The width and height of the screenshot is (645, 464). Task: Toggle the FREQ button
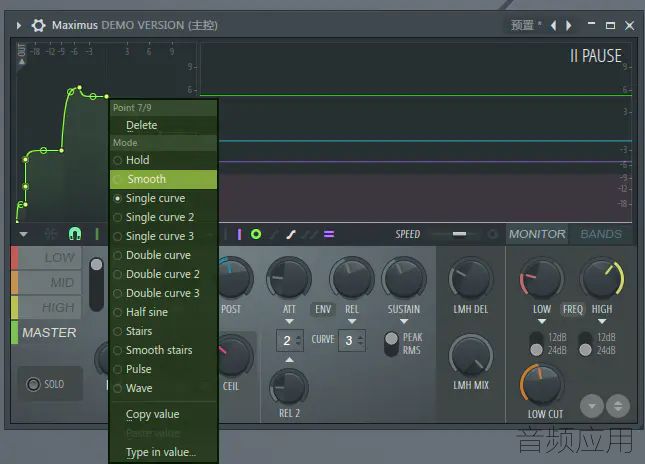click(x=573, y=309)
